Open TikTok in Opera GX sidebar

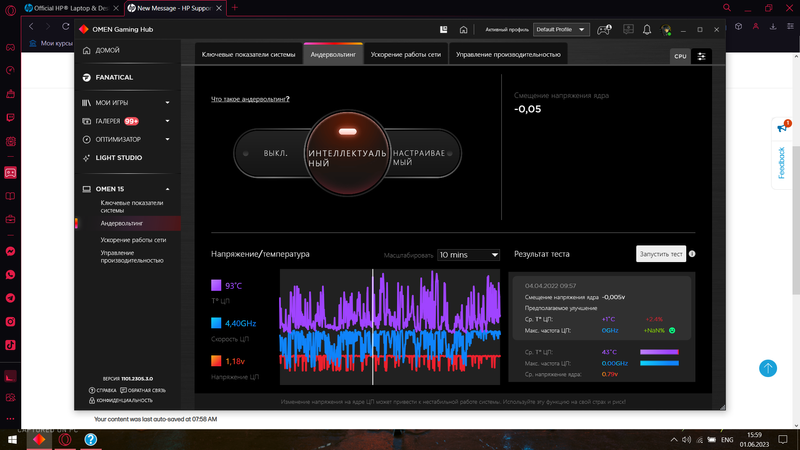[10, 345]
